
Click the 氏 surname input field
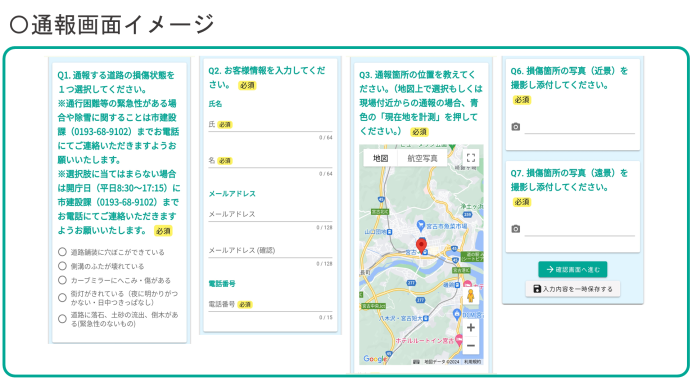[x=270, y=125]
